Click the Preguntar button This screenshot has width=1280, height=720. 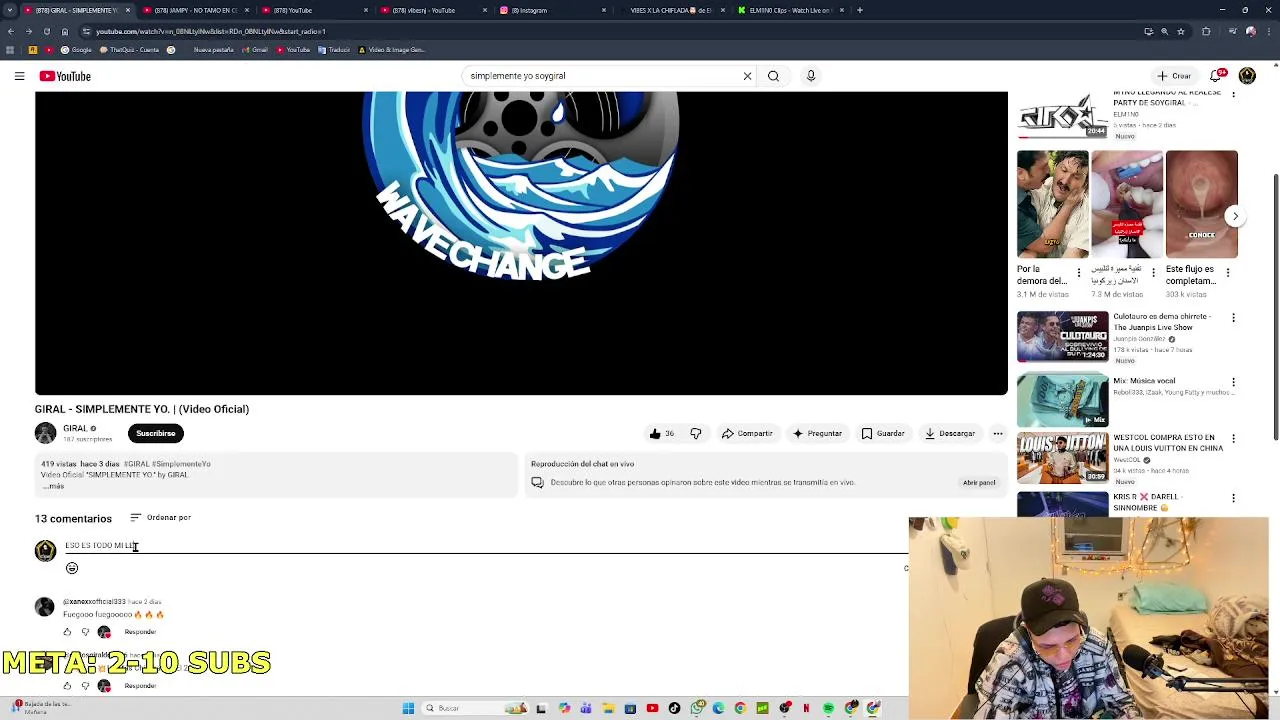pos(817,433)
